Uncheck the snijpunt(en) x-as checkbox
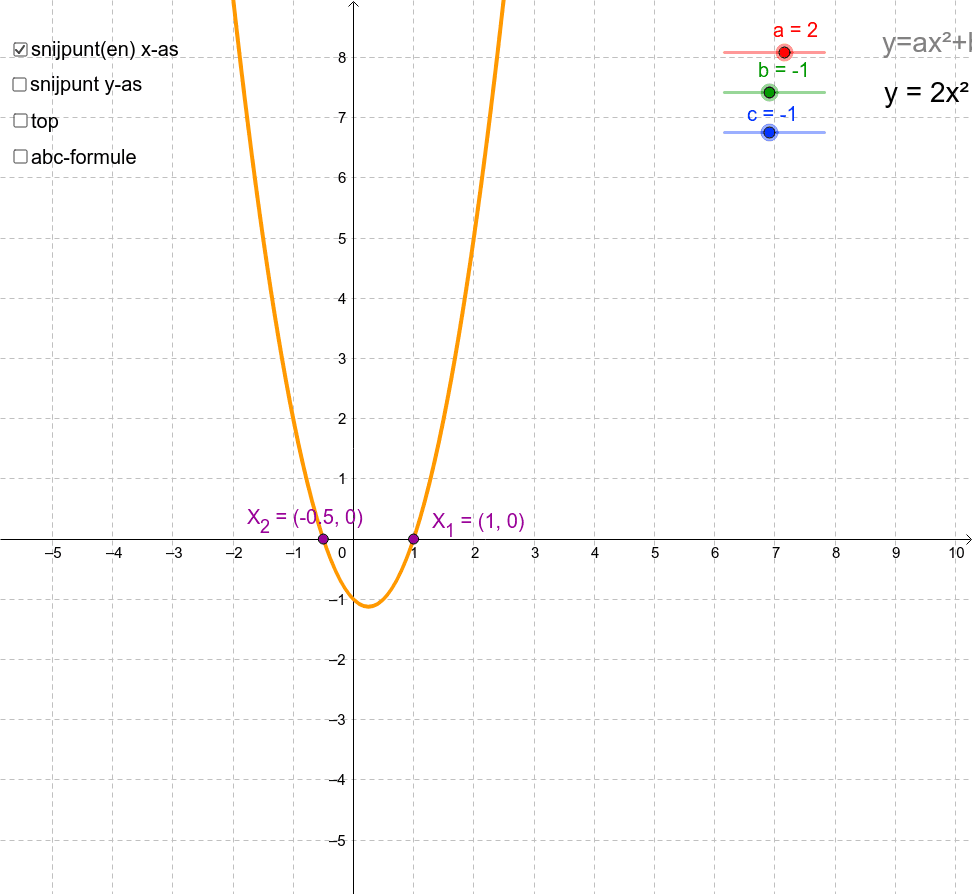Image resolution: width=974 pixels, height=896 pixels. [20, 49]
